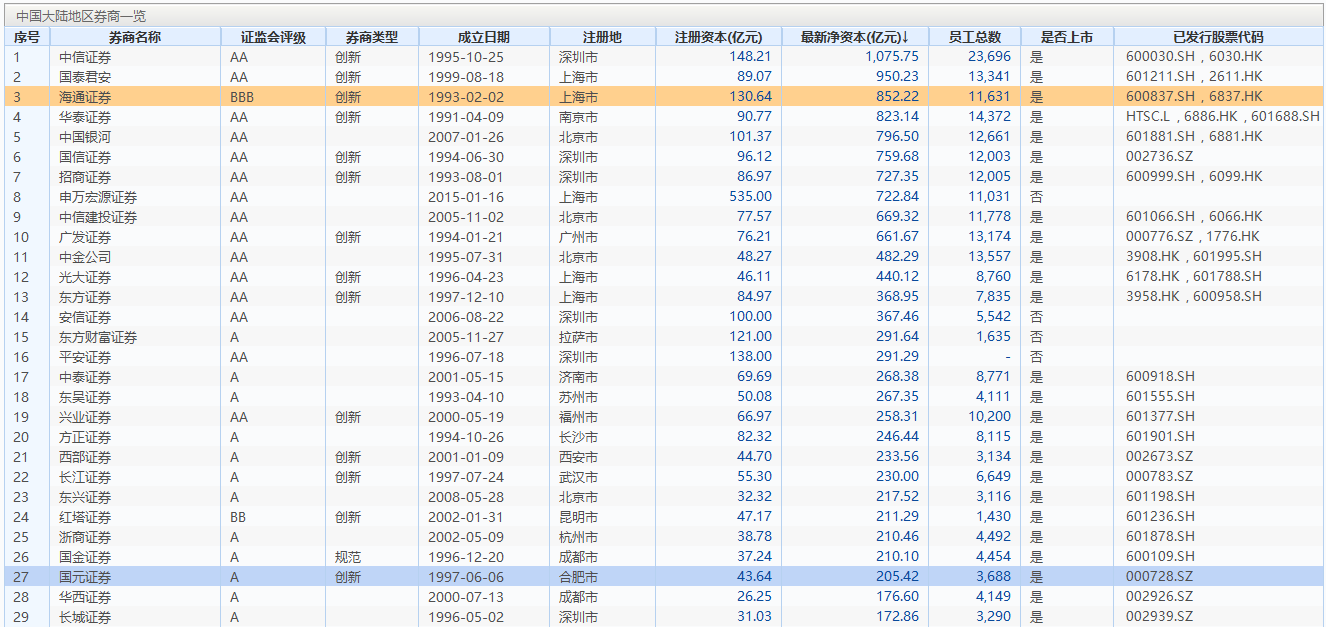
Task: Click stock code 000776.SZ，1776.HK
Action: point(1193,237)
